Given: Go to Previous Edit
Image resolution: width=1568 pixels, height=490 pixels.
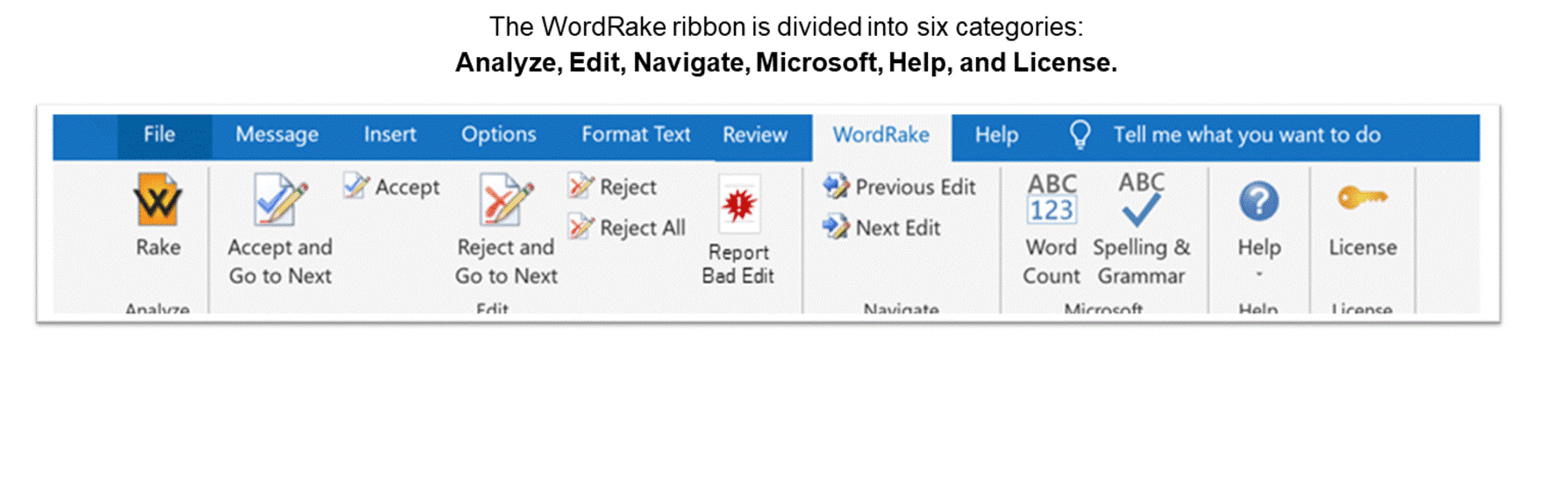Looking at the screenshot, I should pos(899,187).
